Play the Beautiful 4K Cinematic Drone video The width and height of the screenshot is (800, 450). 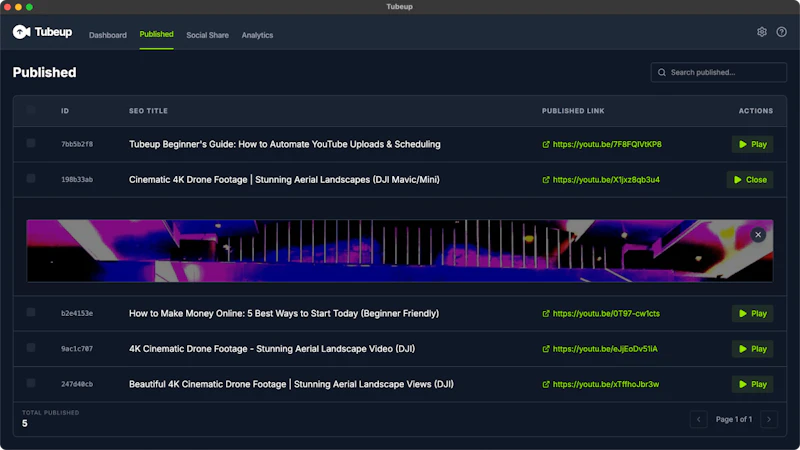point(753,384)
